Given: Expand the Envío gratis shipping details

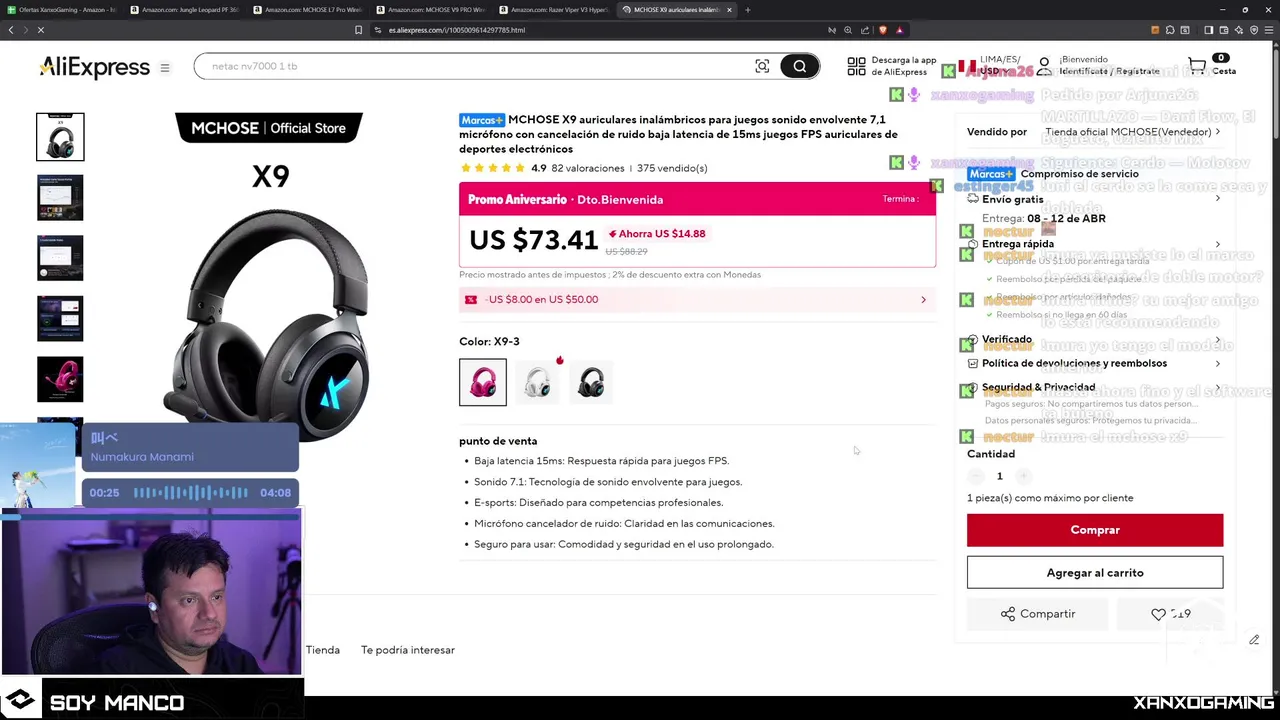Looking at the screenshot, I should 1095,199.
